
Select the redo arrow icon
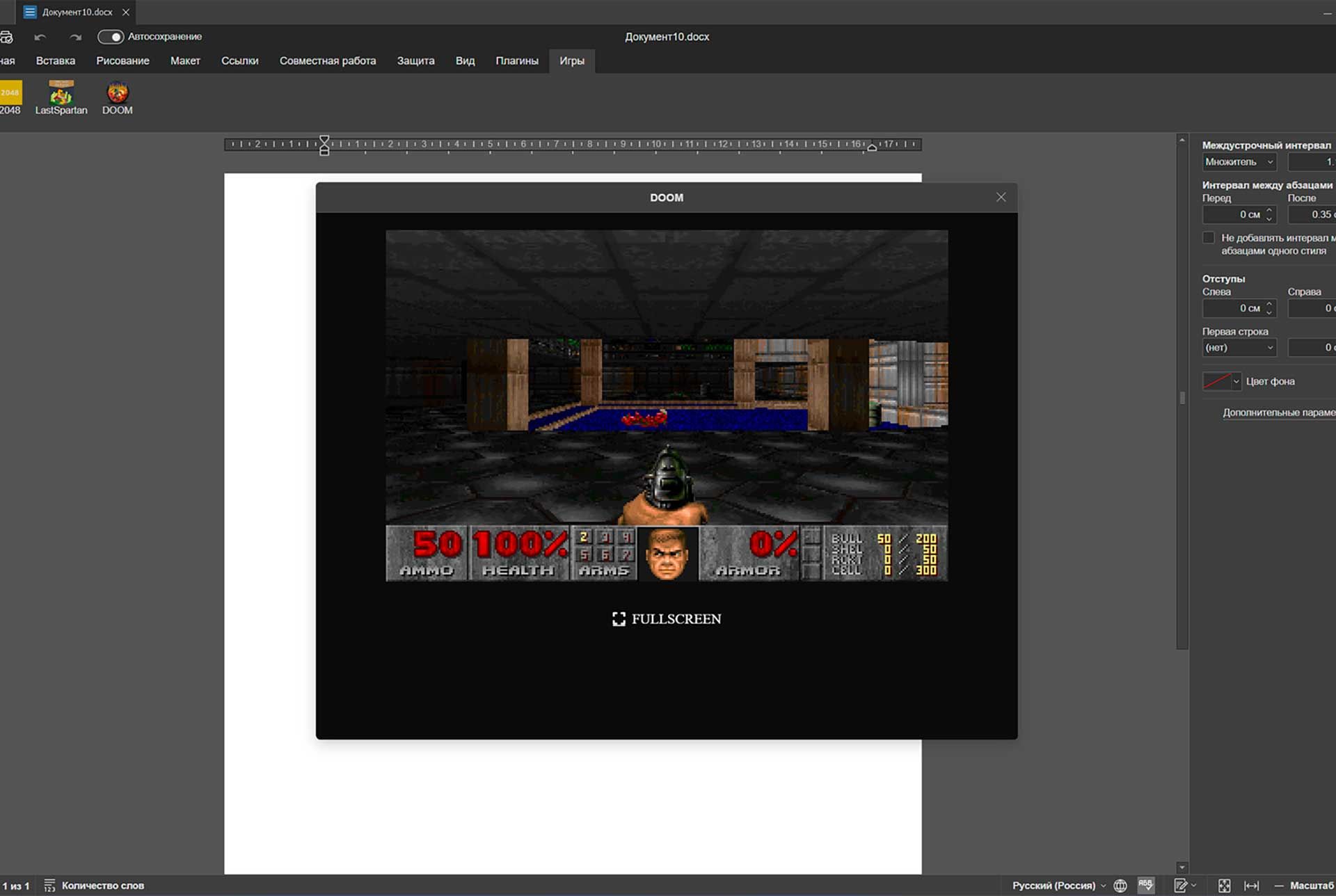click(x=75, y=37)
